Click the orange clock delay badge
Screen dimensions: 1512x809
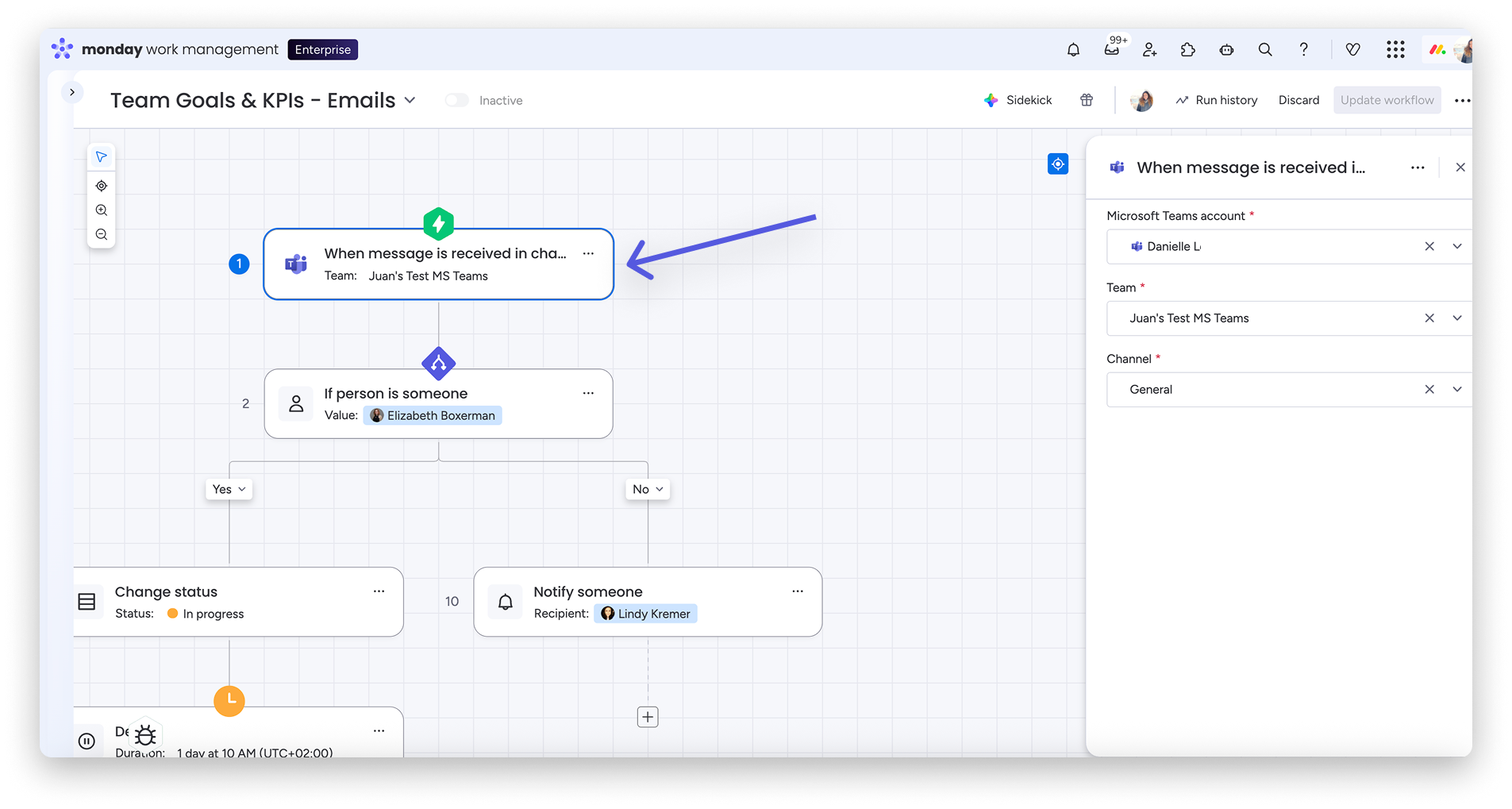point(229,701)
